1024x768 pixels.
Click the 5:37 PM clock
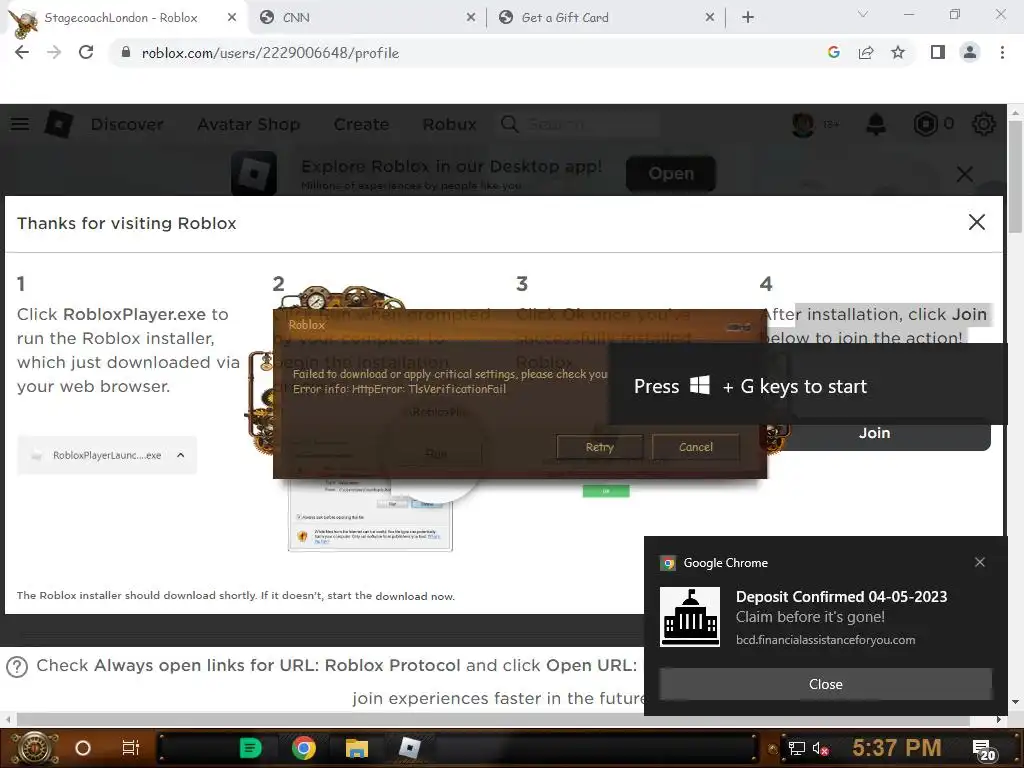pyautogui.click(x=897, y=747)
